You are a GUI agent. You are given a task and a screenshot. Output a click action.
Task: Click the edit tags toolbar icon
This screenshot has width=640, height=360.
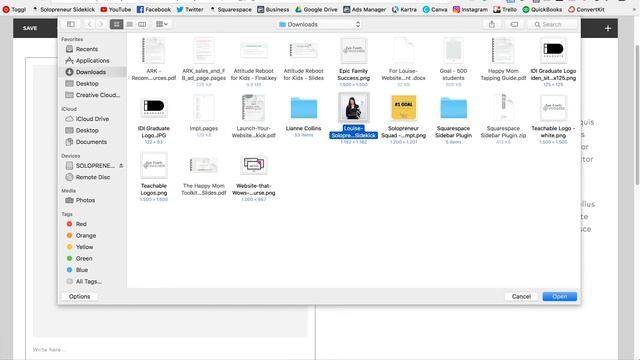coord(514,24)
